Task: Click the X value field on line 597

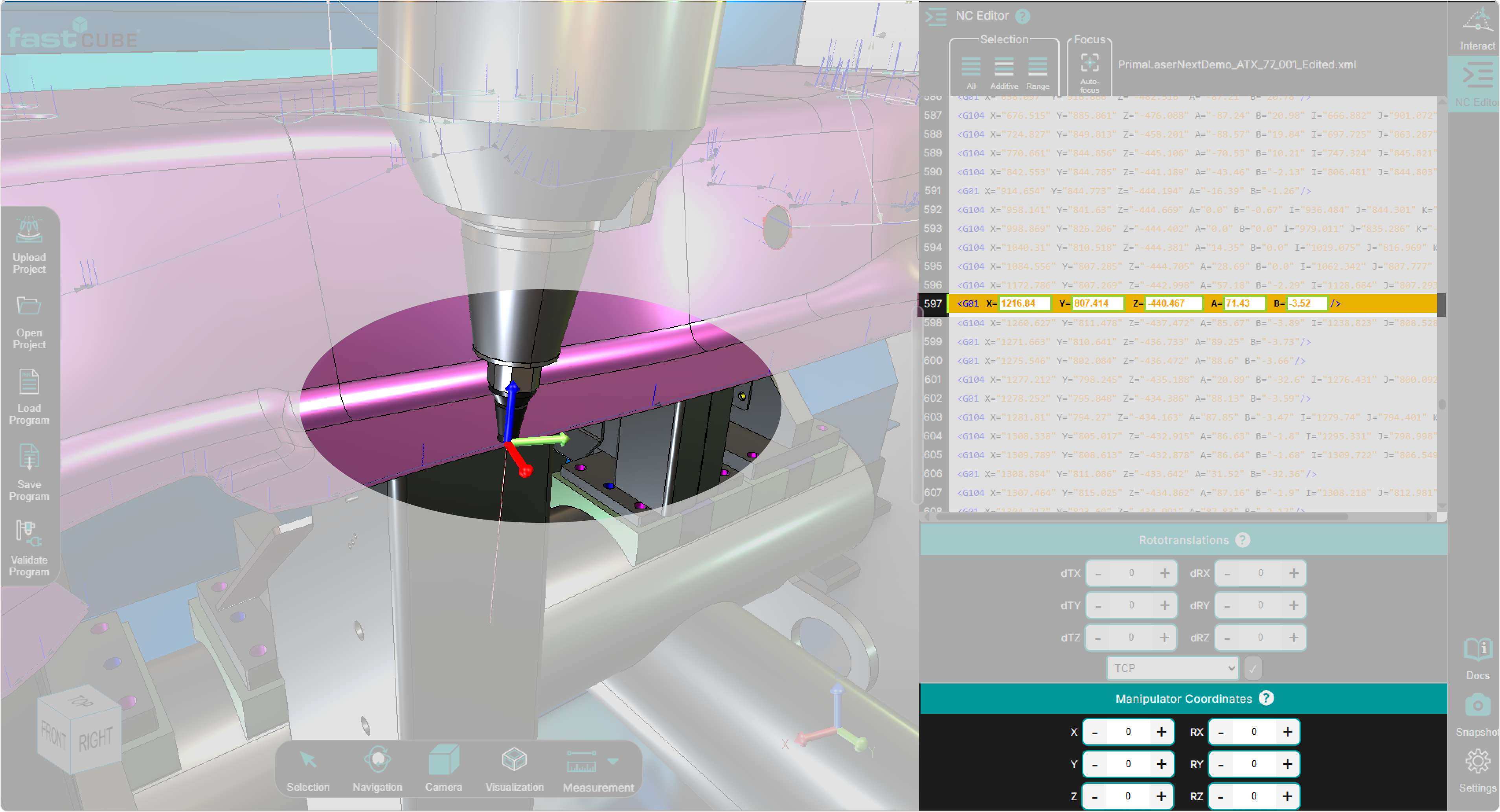Action: [x=1024, y=304]
